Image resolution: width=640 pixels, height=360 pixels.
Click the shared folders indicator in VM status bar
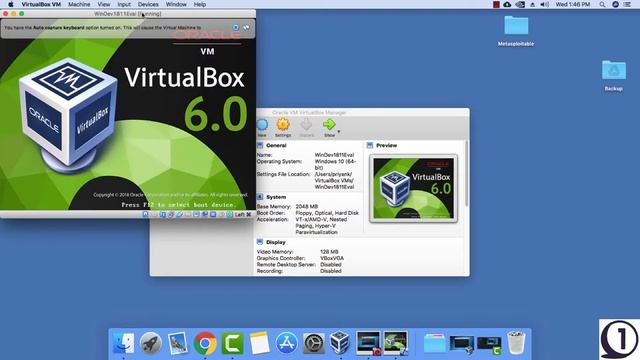188,214
